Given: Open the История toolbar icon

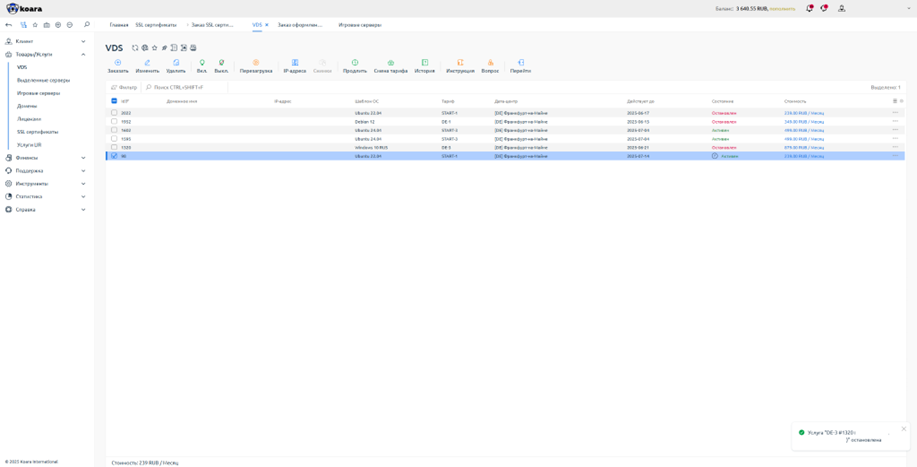Looking at the screenshot, I should [x=425, y=65].
